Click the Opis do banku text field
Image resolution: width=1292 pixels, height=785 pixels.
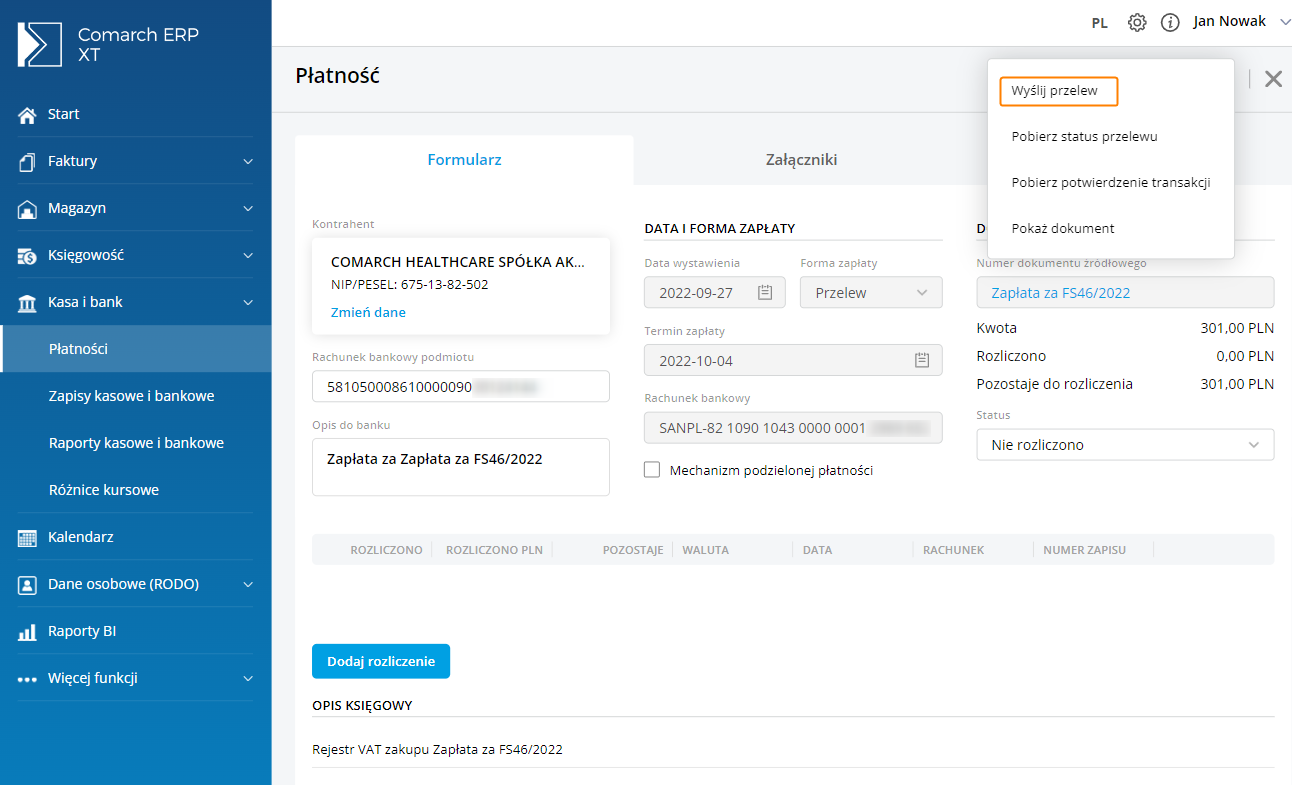tap(460, 467)
